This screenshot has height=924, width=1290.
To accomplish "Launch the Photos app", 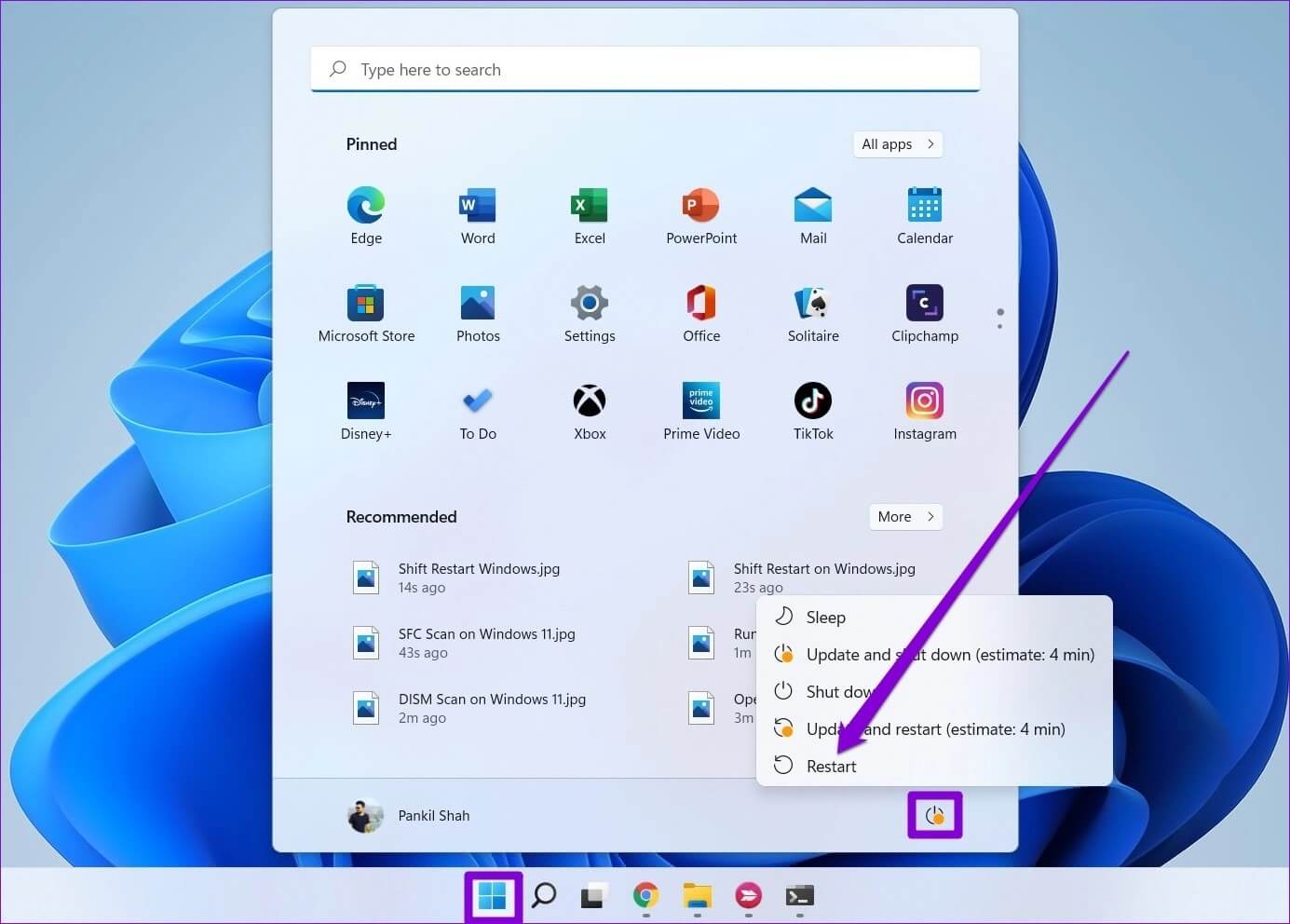I will pos(478,314).
